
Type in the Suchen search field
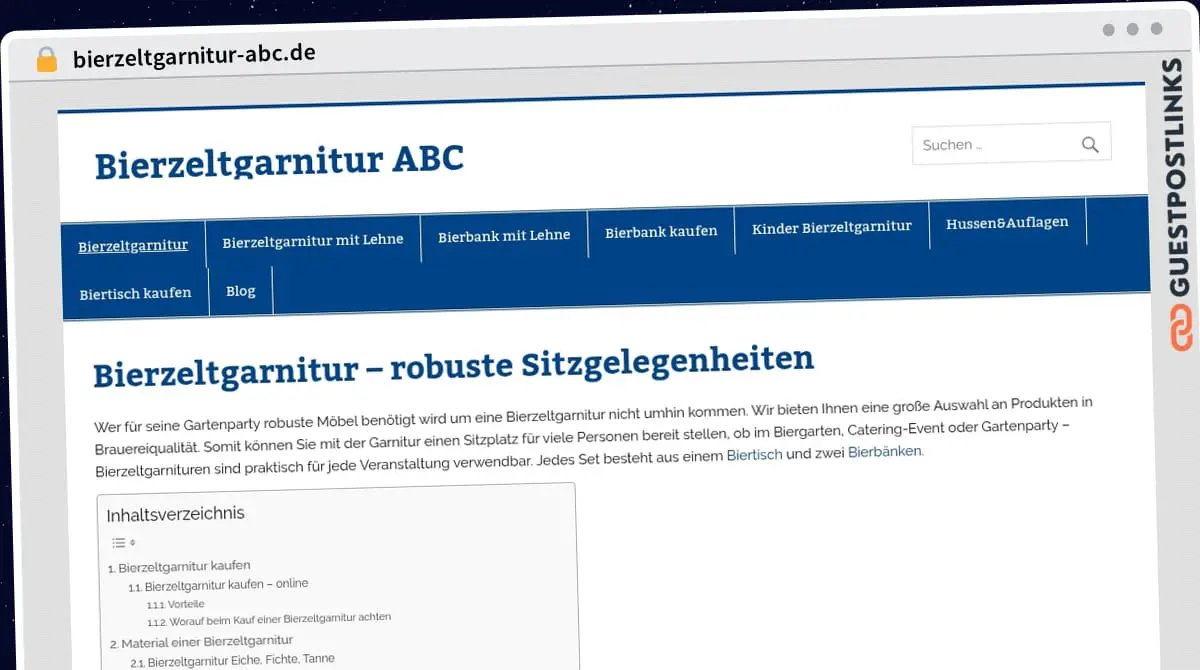click(990, 145)
